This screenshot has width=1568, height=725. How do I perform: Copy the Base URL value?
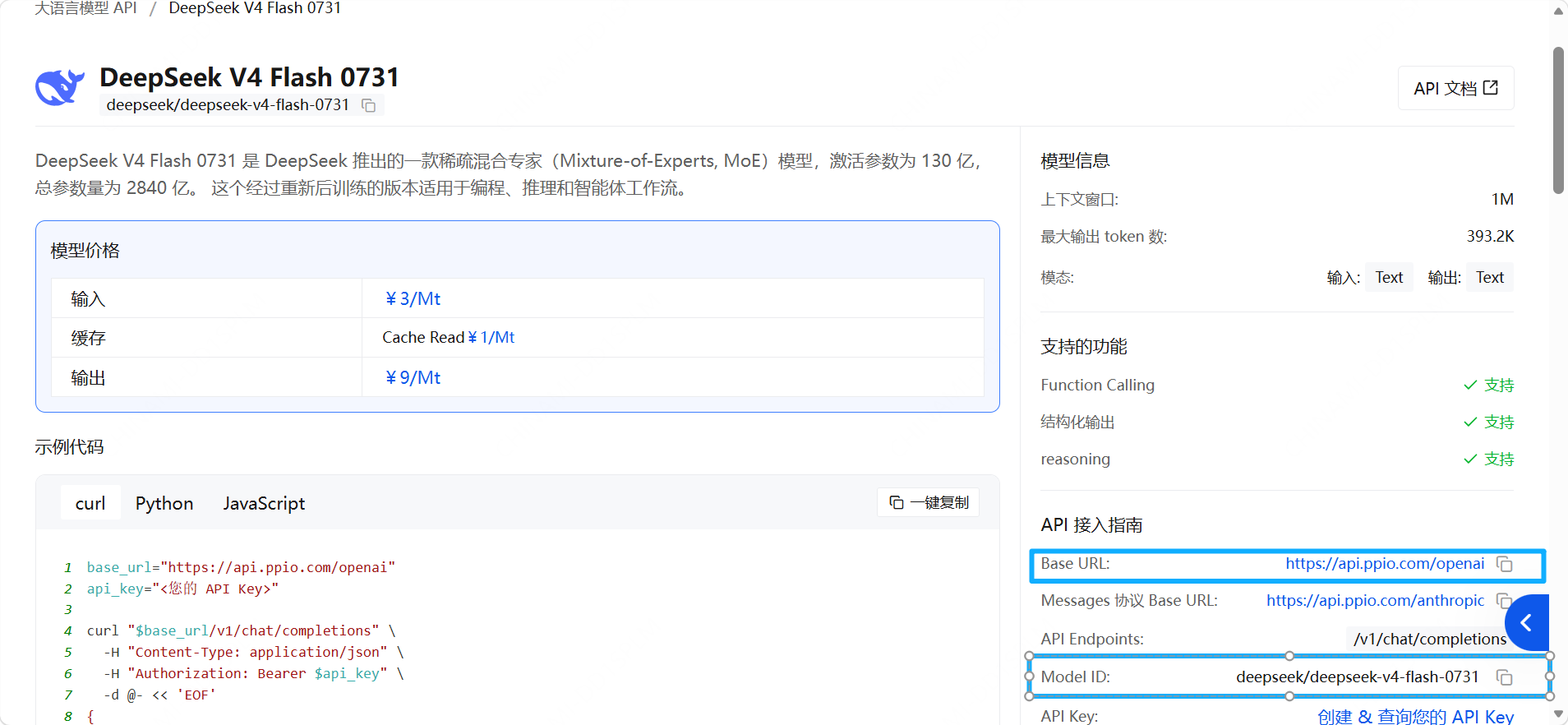(1504, 564)
